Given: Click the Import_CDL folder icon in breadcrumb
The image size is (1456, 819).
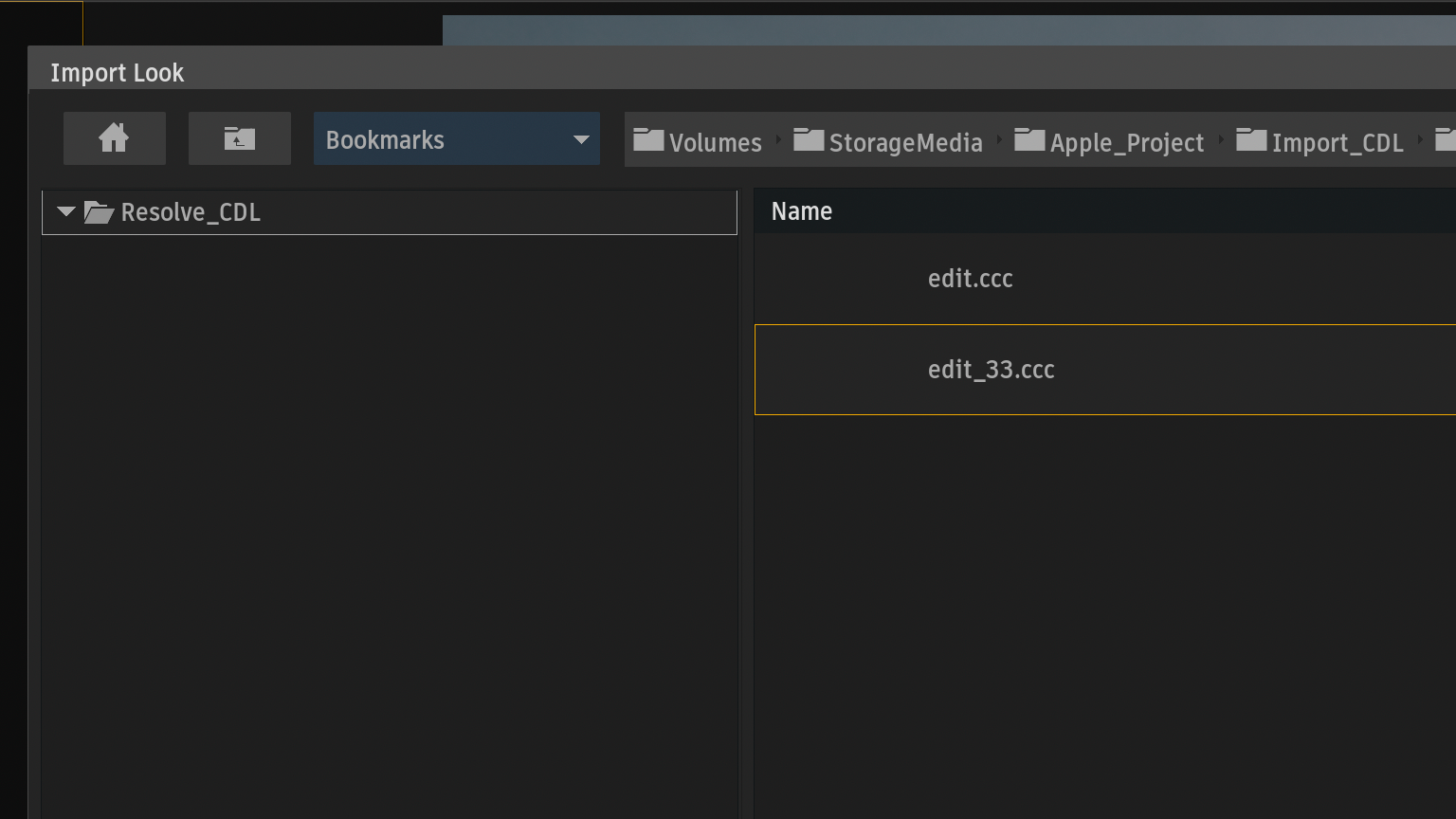Looking at the screenshot, I should [x=1251, y=140].
